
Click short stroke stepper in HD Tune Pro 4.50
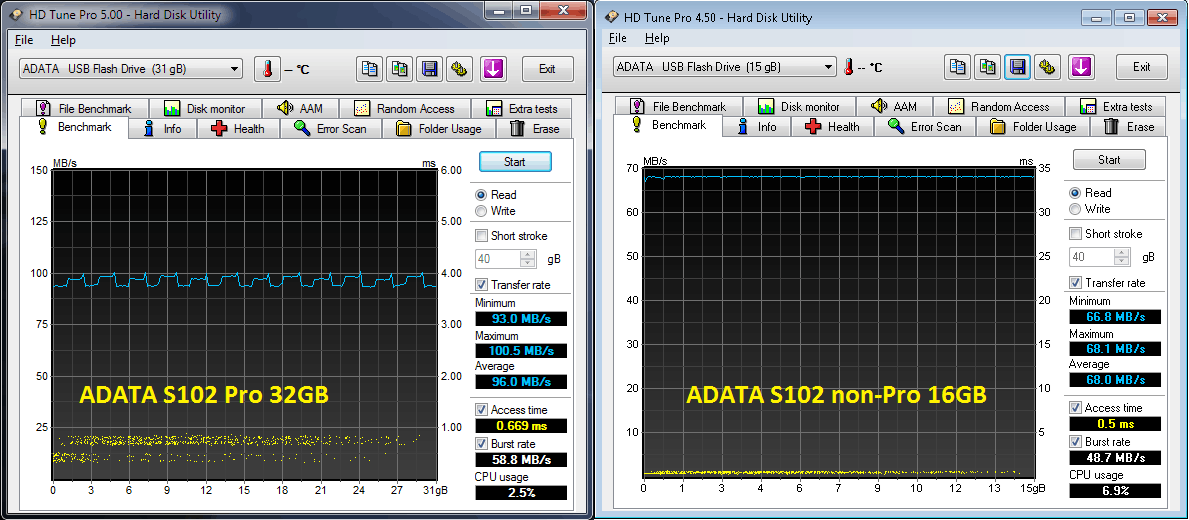tap(1122, 257)
